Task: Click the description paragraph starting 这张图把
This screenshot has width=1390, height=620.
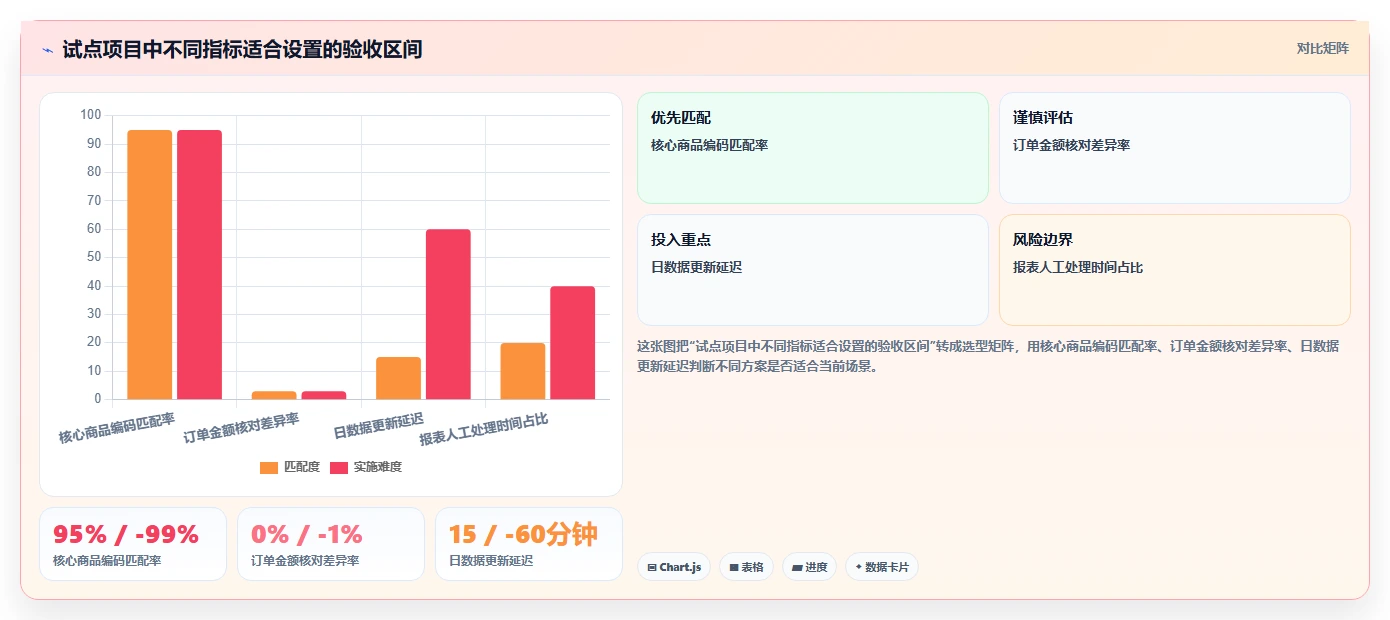Action: click(988, 356)
